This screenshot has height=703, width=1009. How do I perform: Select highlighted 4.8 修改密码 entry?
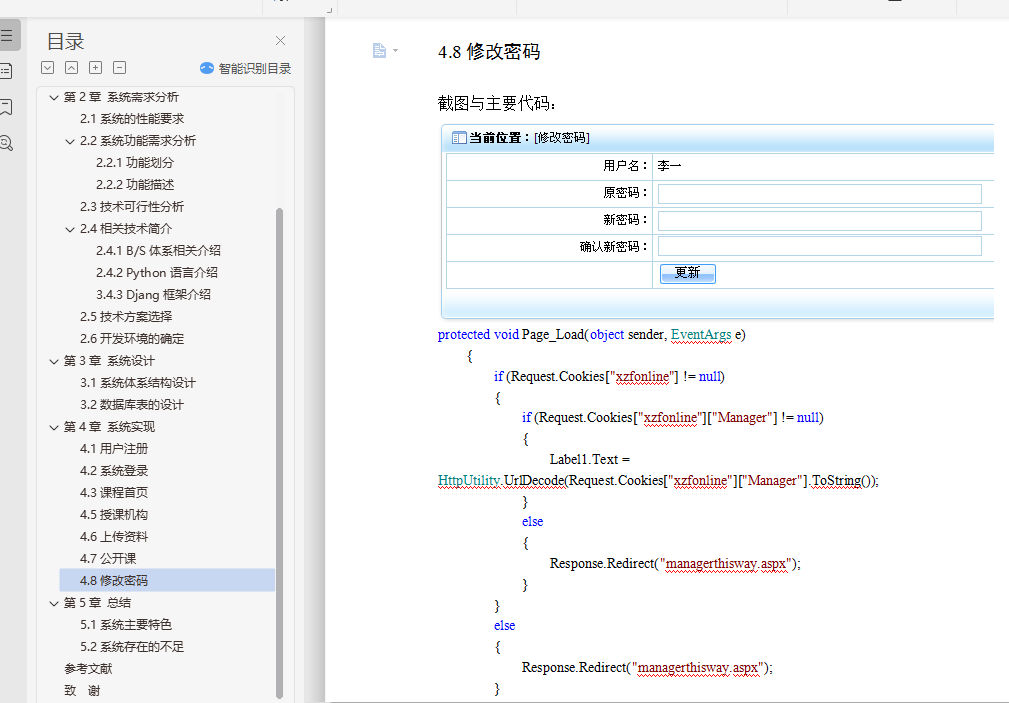point(167,580)
